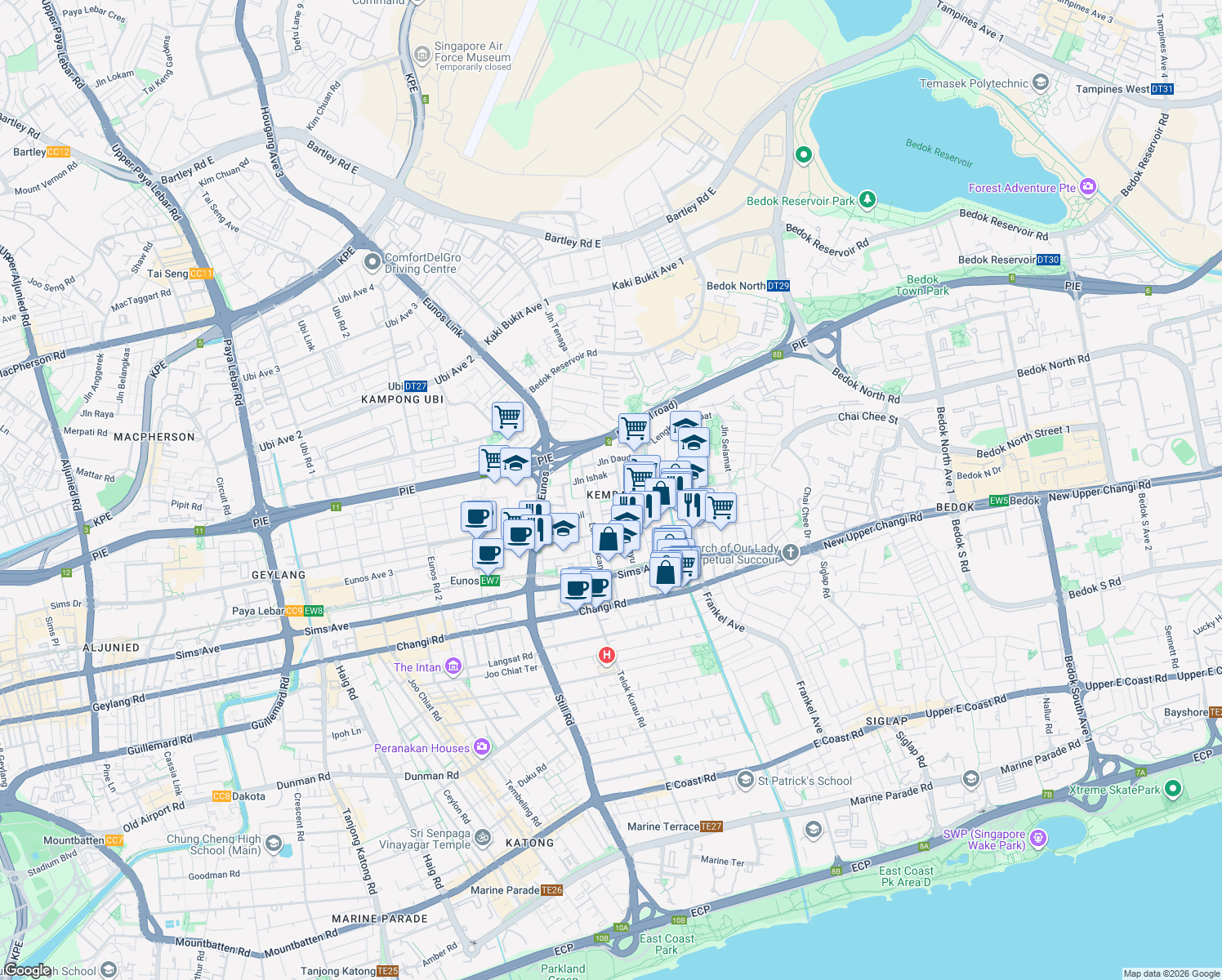Select the Tai Seng CC11 station label
Screen dimensions: 1222x980
(181, 274)
